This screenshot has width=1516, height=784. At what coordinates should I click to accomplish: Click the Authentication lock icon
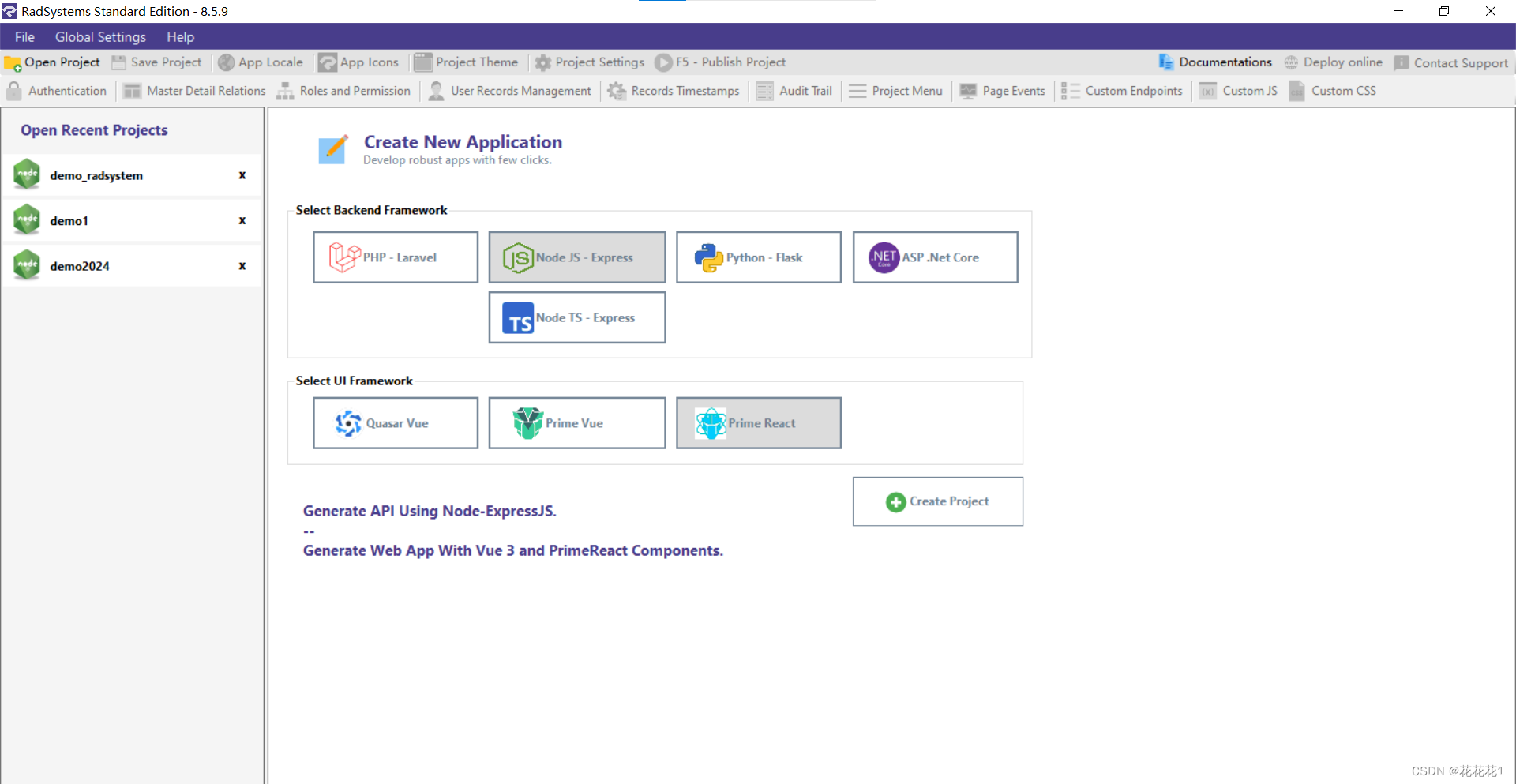[13, 91]
